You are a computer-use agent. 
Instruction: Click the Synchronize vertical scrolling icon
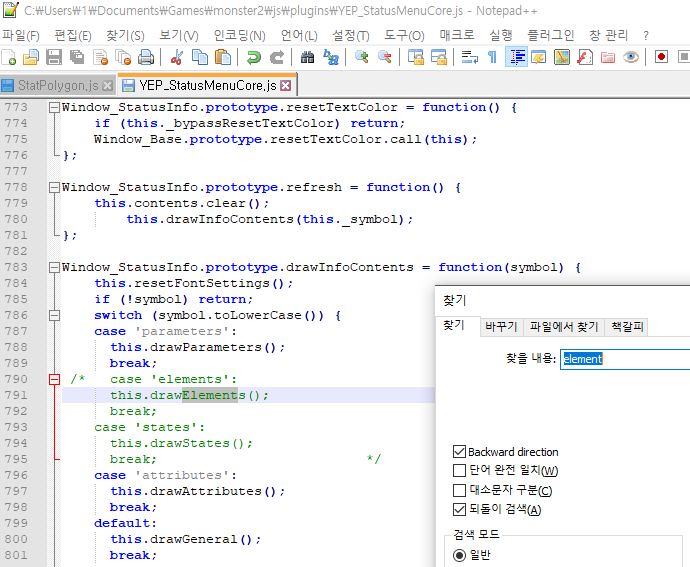(415, 57)
